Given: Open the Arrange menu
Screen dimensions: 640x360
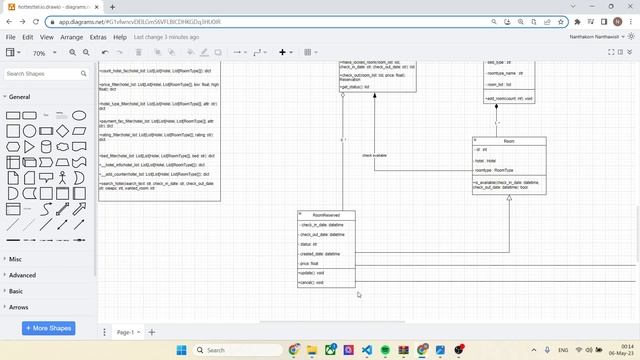Looking at the screenshot, I should point(71,37).
